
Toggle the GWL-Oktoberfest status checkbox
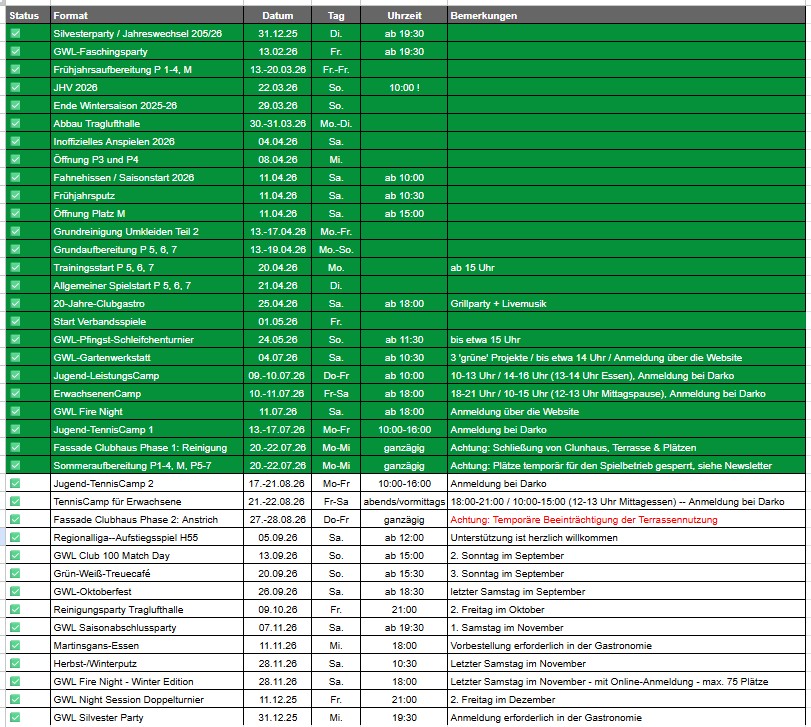tap(16, 592)
